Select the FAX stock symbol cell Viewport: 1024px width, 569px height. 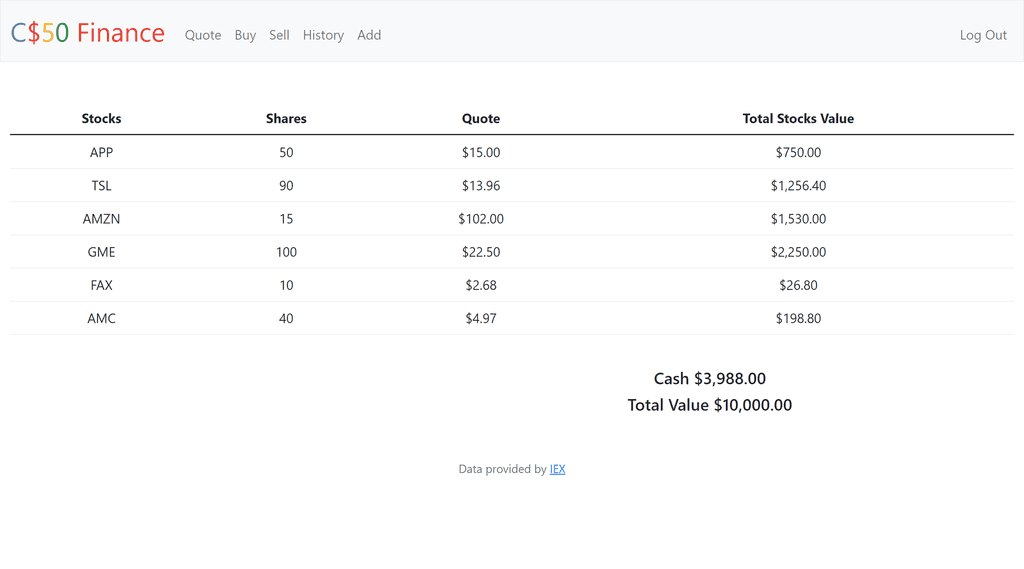pos(101,285)
